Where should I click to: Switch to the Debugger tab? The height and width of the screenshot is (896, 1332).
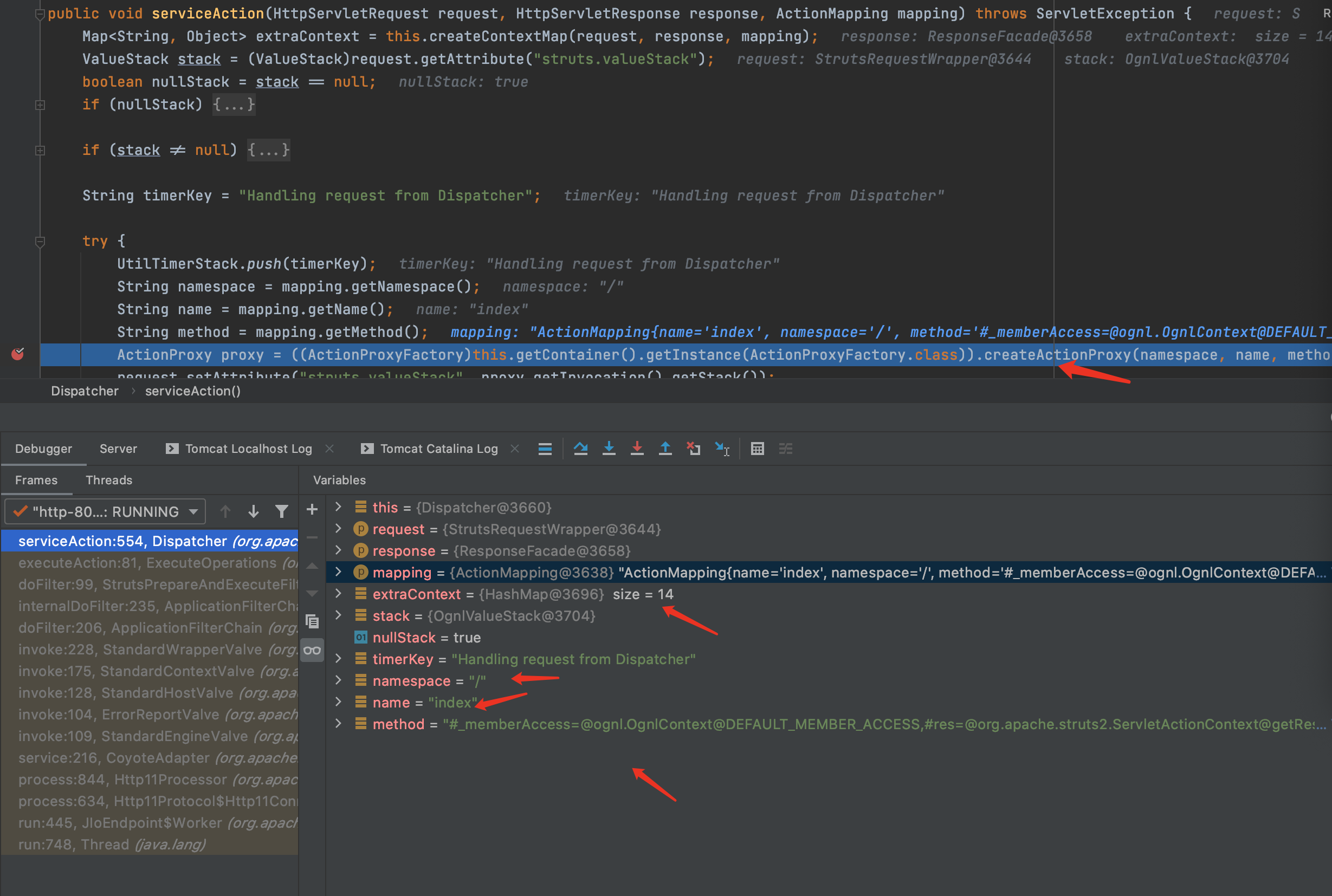(43, 449)
